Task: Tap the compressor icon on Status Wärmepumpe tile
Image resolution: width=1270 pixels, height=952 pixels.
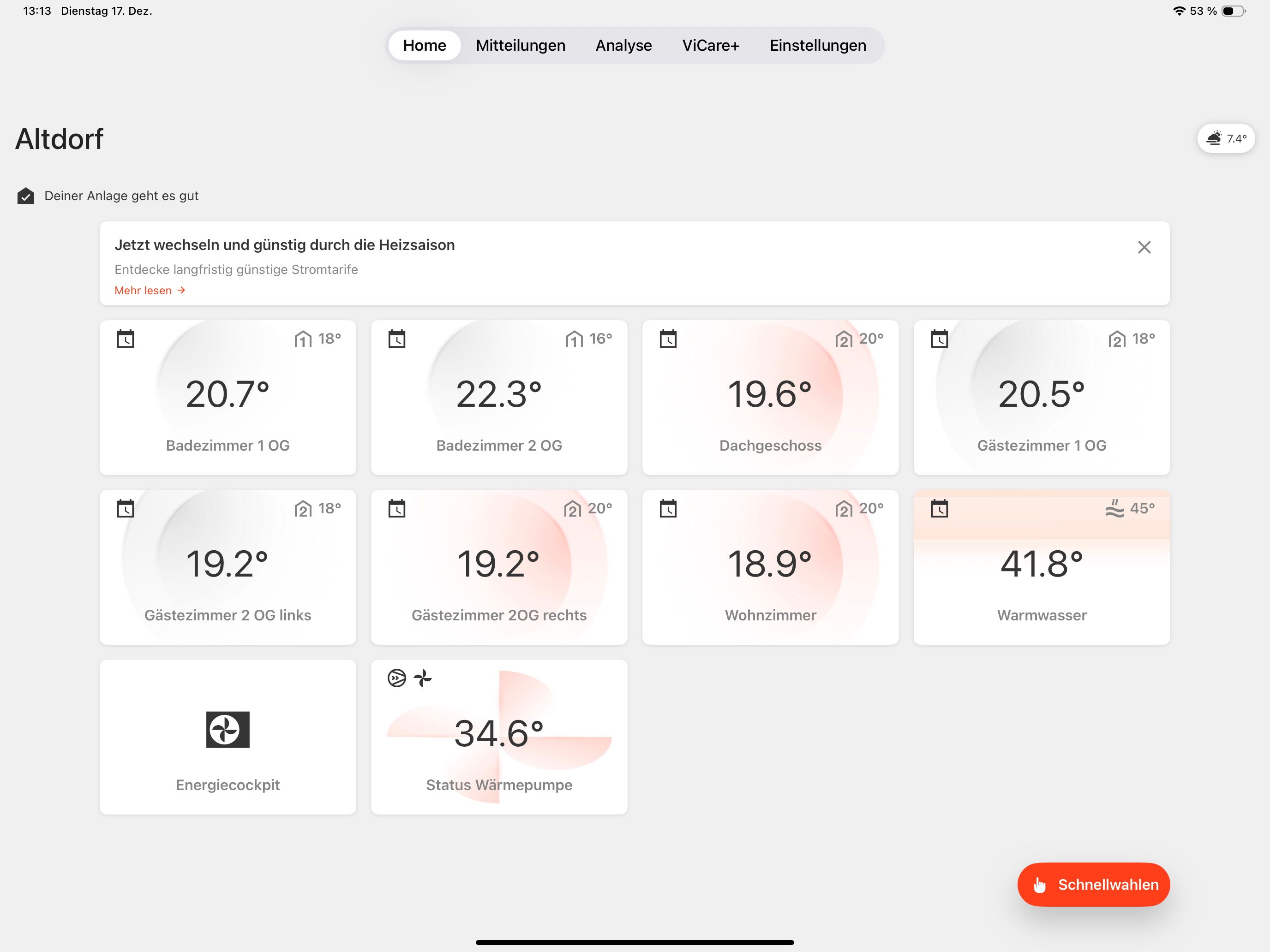Action: (x=395, y=679)
